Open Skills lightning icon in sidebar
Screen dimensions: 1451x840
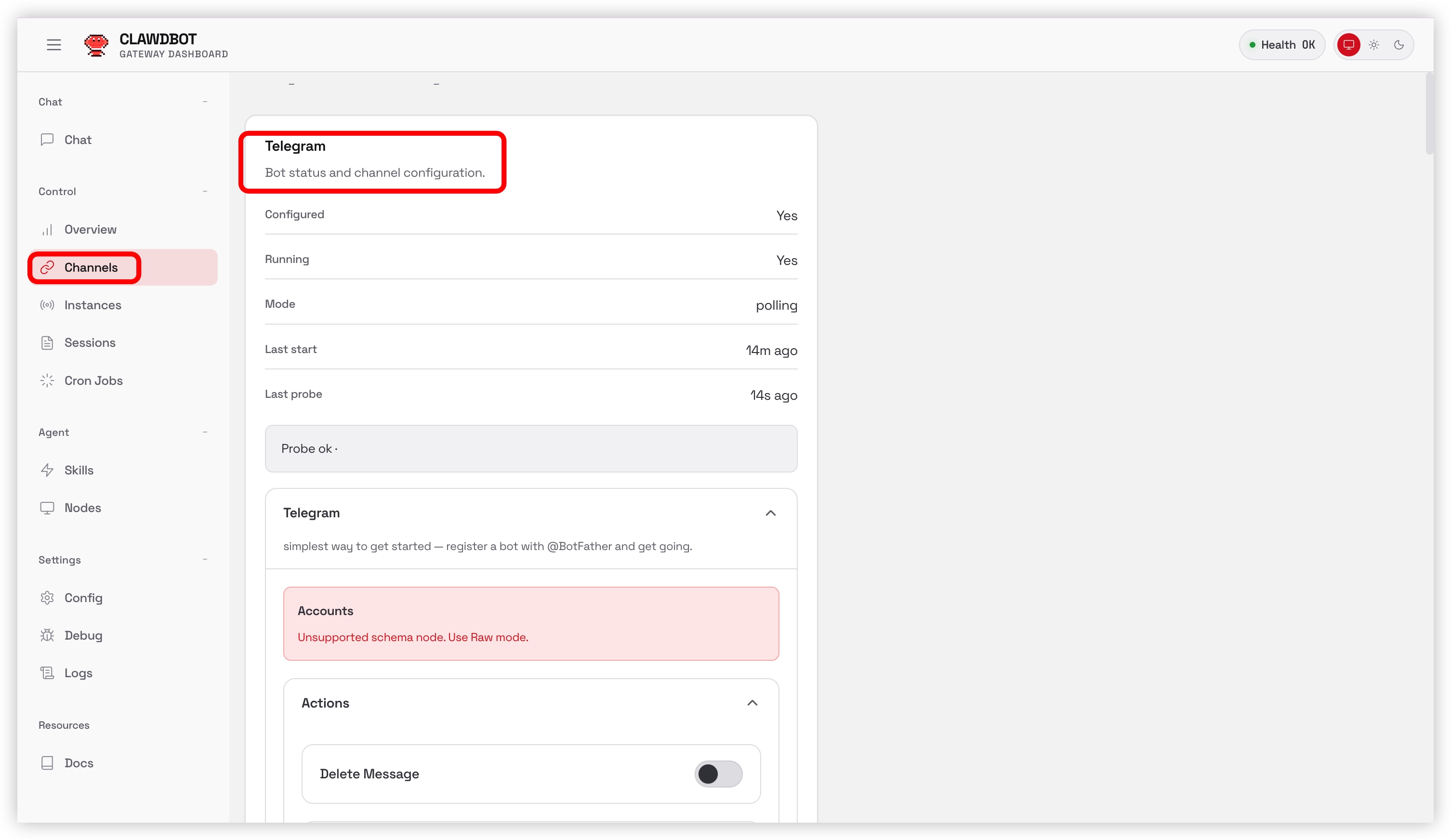47,470
